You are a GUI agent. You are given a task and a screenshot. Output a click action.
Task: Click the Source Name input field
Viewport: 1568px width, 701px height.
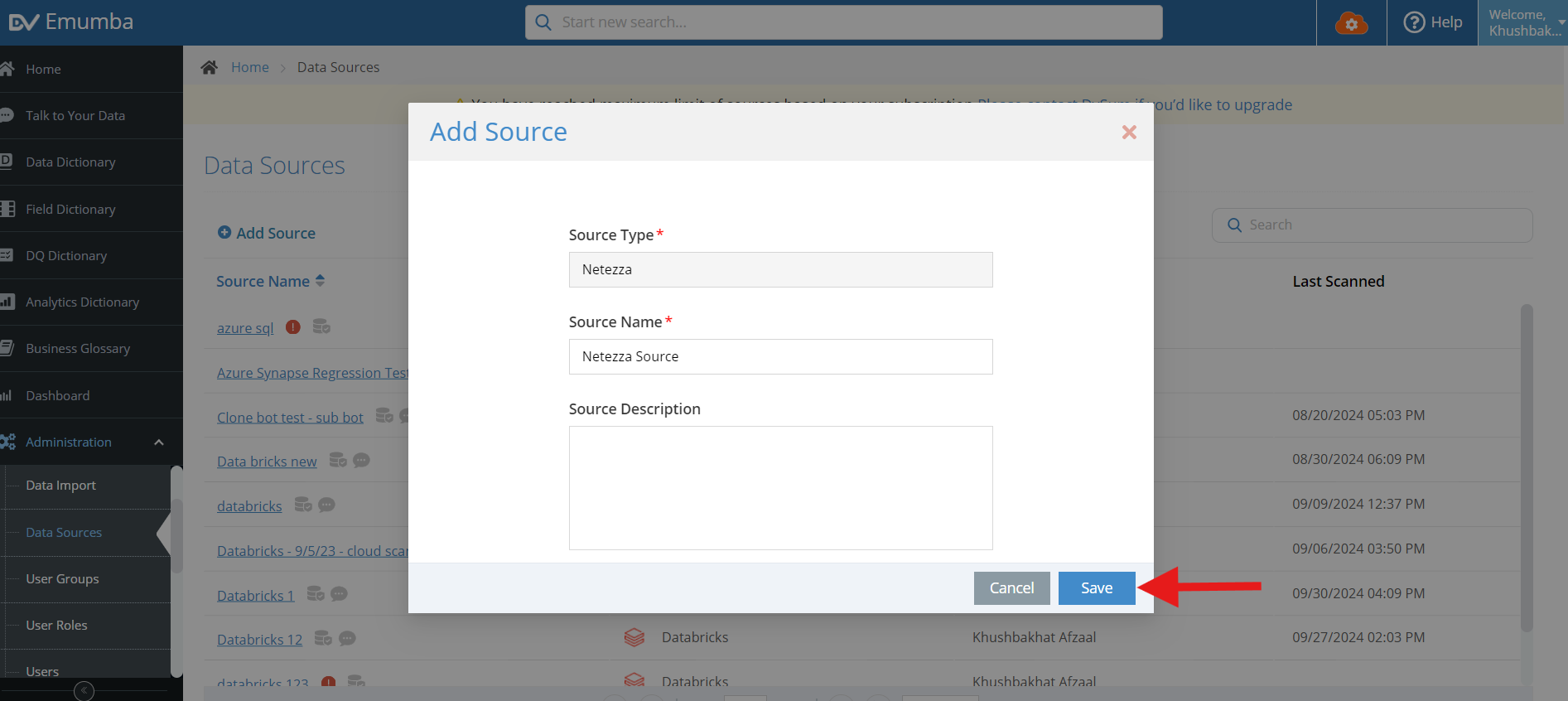pyautogui.click(x=780, y=357)
